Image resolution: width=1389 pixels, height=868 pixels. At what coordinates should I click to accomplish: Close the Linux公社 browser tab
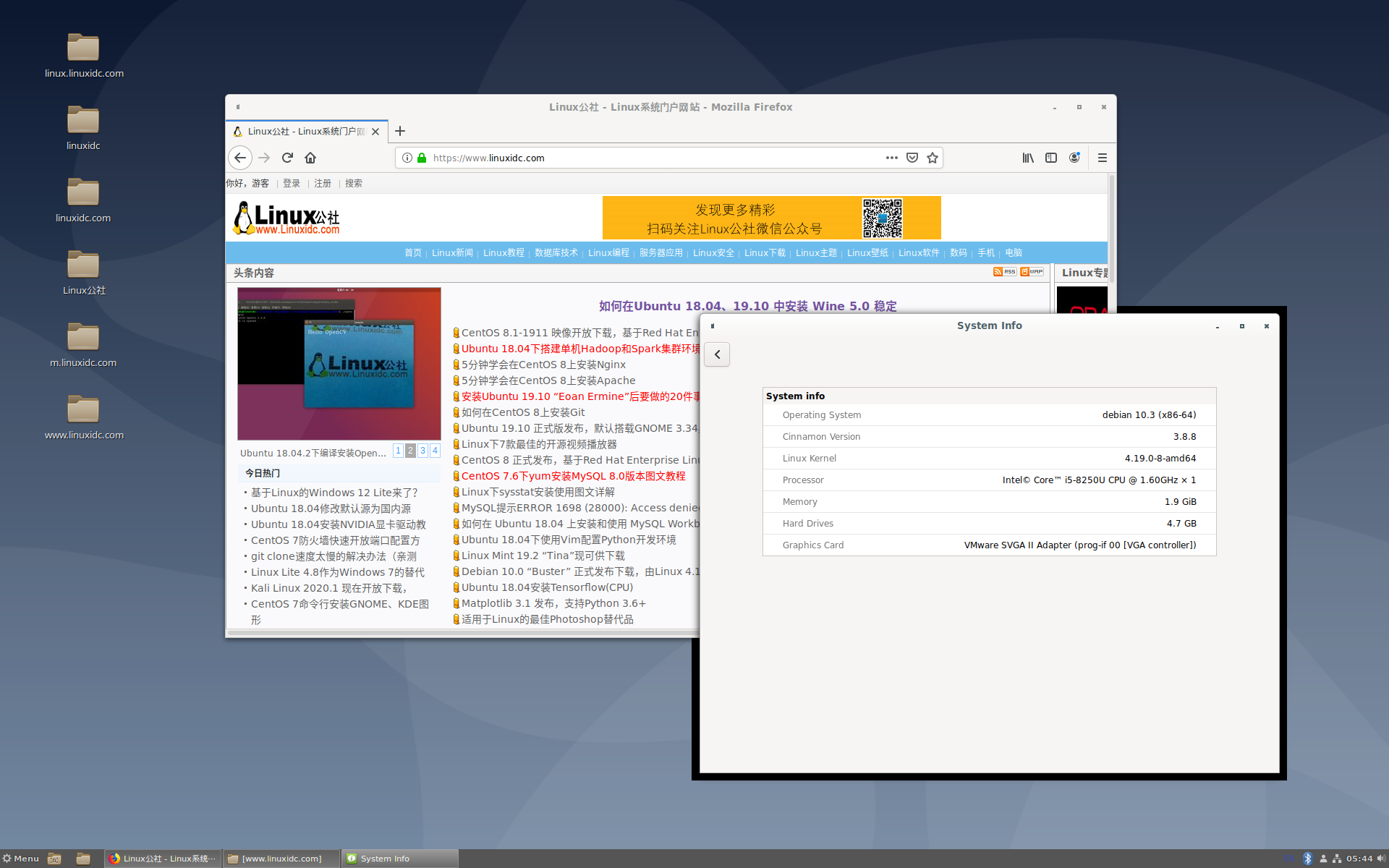pos(375,132)
